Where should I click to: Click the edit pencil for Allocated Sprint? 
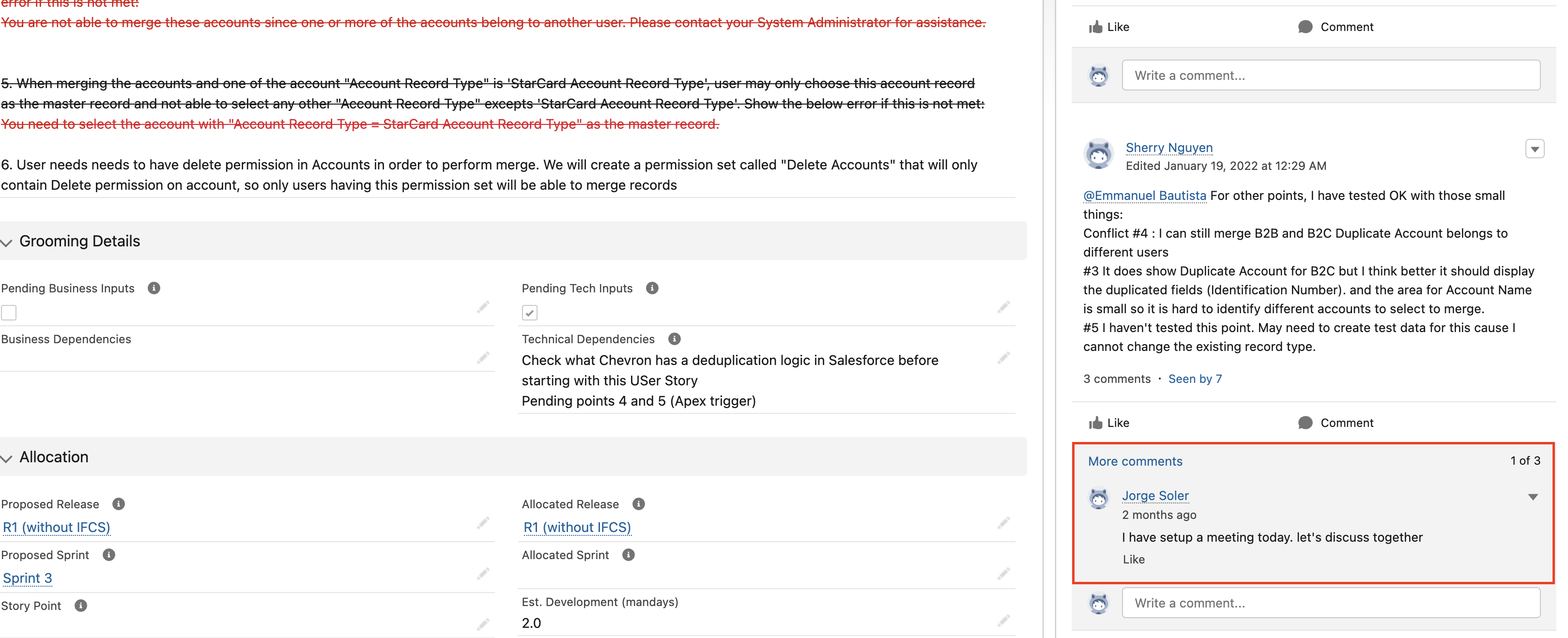click(1003, 574)
